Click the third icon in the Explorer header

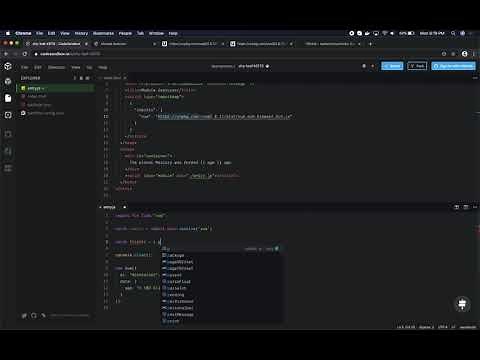87,78
